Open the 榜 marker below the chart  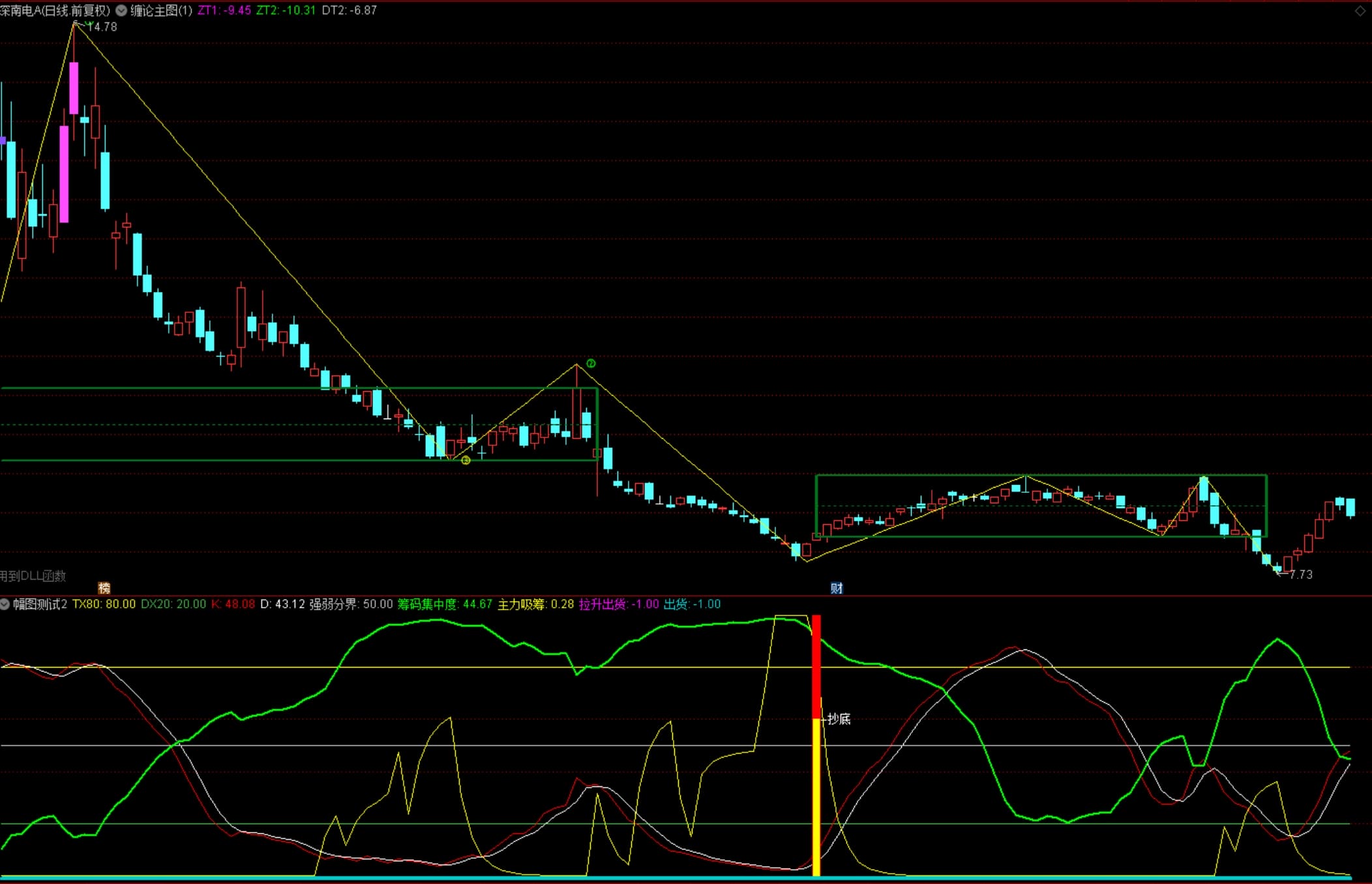(104, 588)
